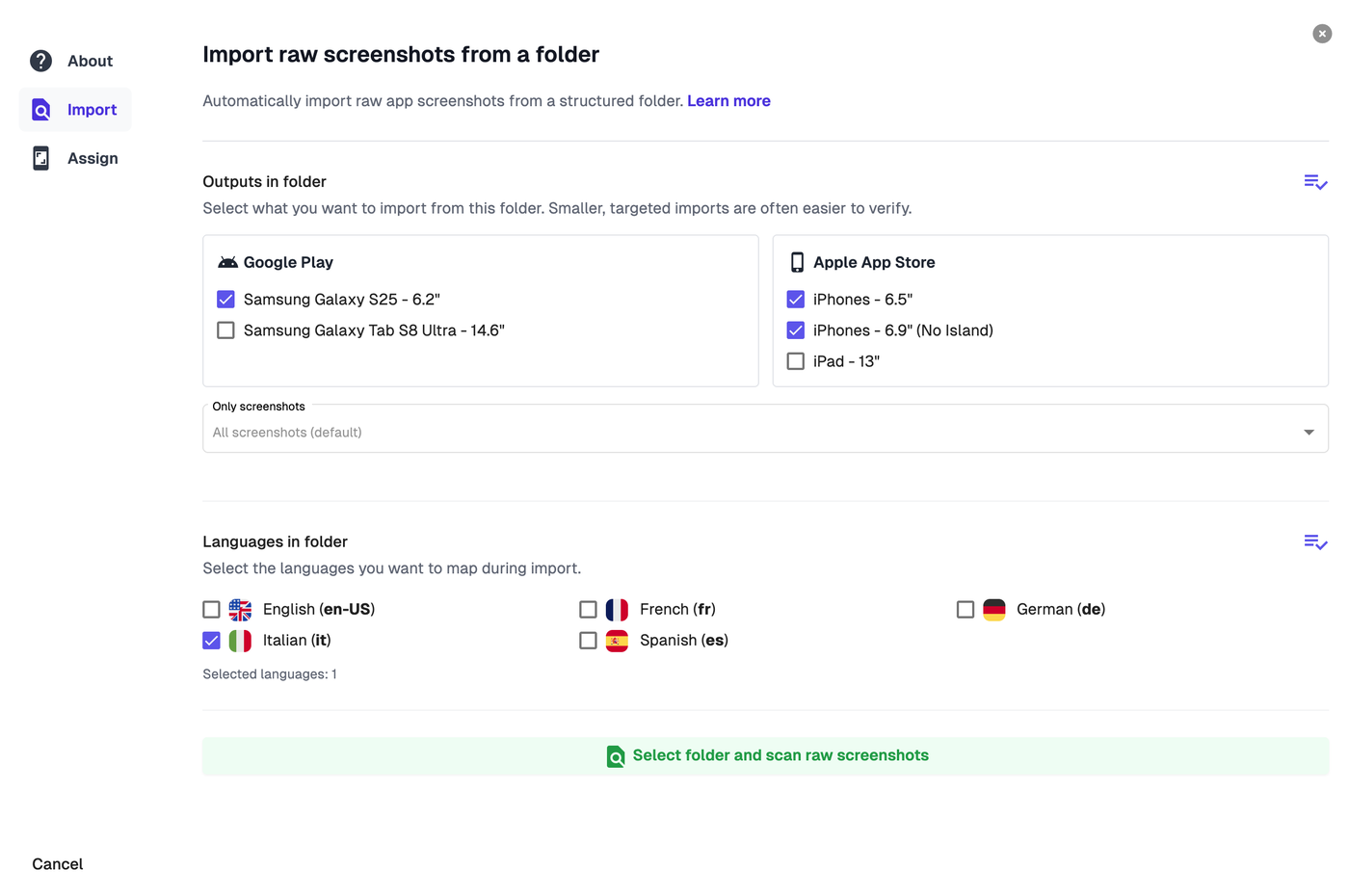Click the Import sidebar icon
1349x896 pixels.
tap(40, 110)
